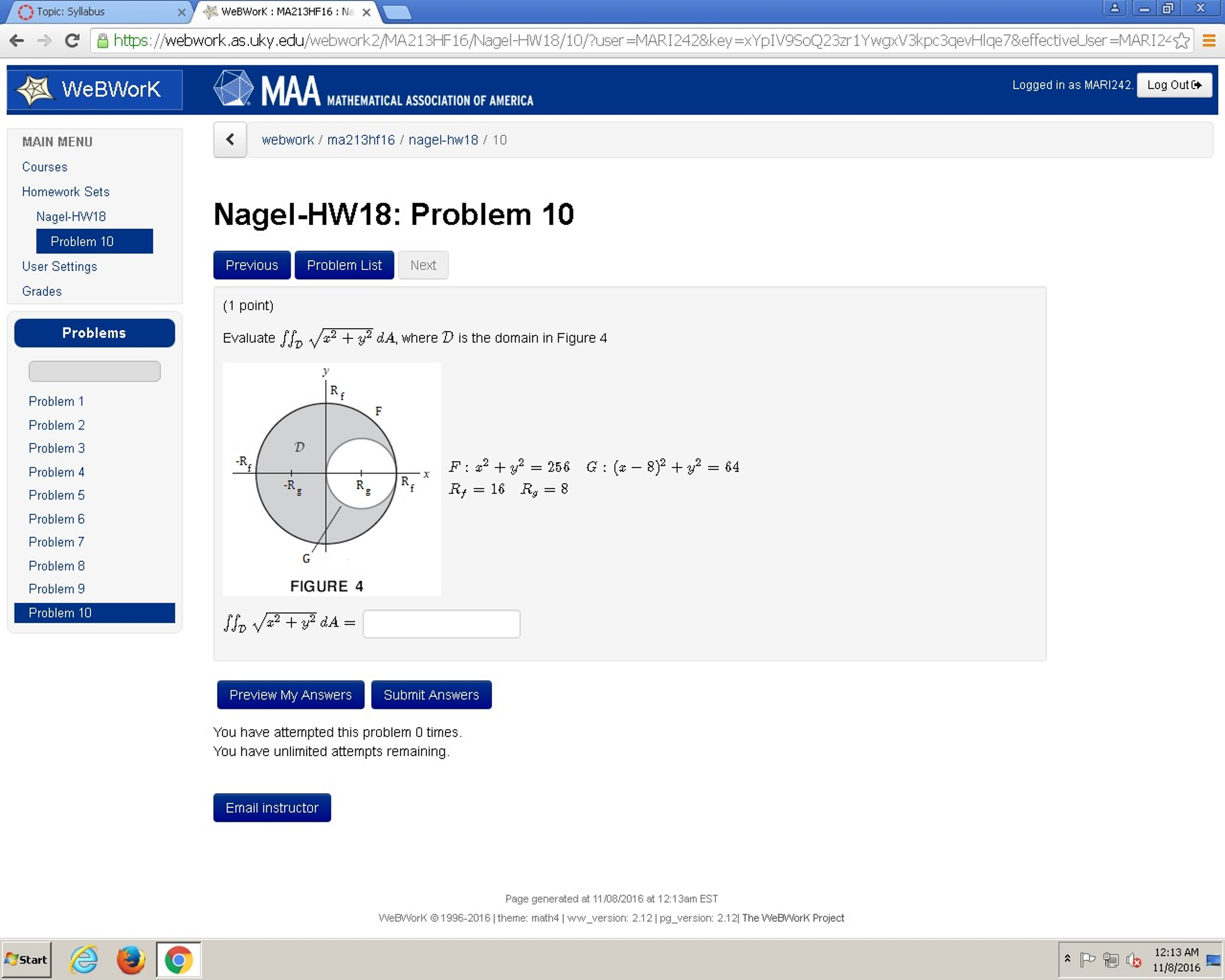
Task: Click the WeBWorK logo
Action: [x=94, y=89]
